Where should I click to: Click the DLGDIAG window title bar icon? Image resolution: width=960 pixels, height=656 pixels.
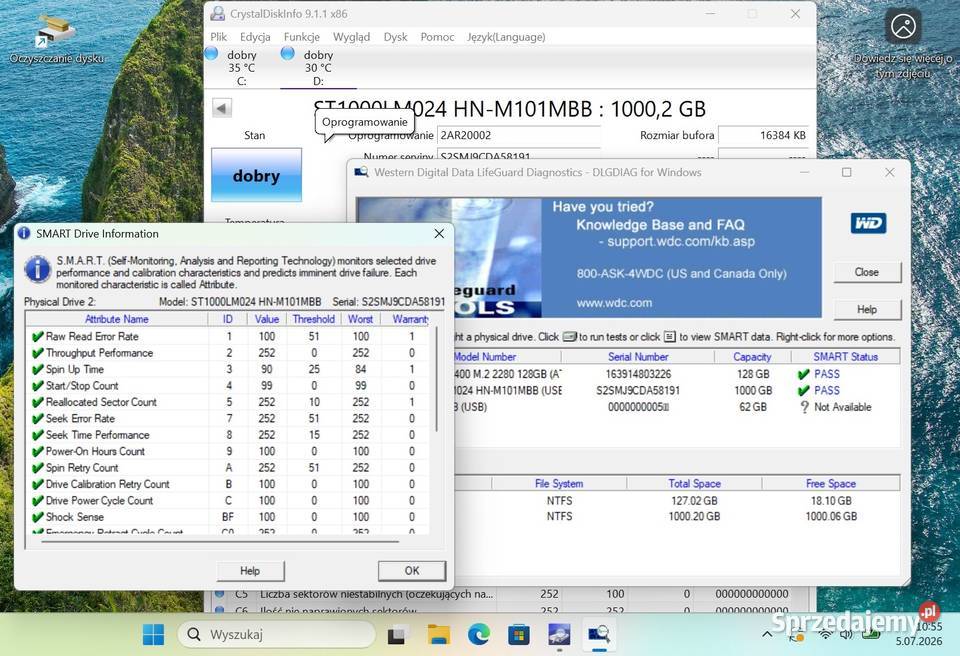coord(362,172)
